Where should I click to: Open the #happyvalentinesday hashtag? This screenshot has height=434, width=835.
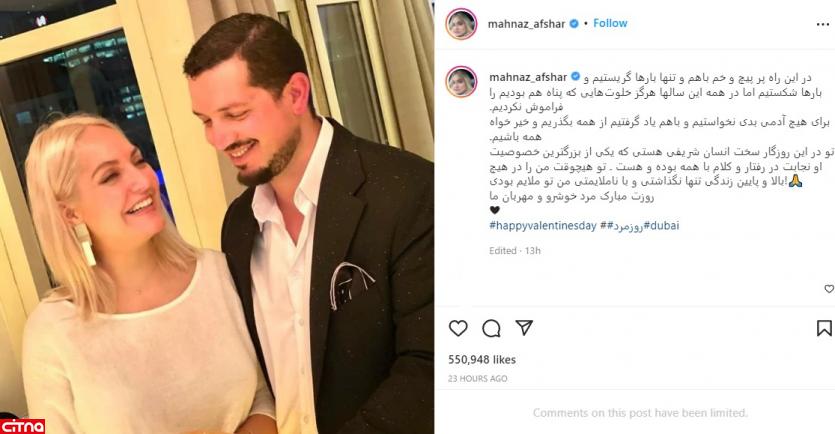coord(543,225)
